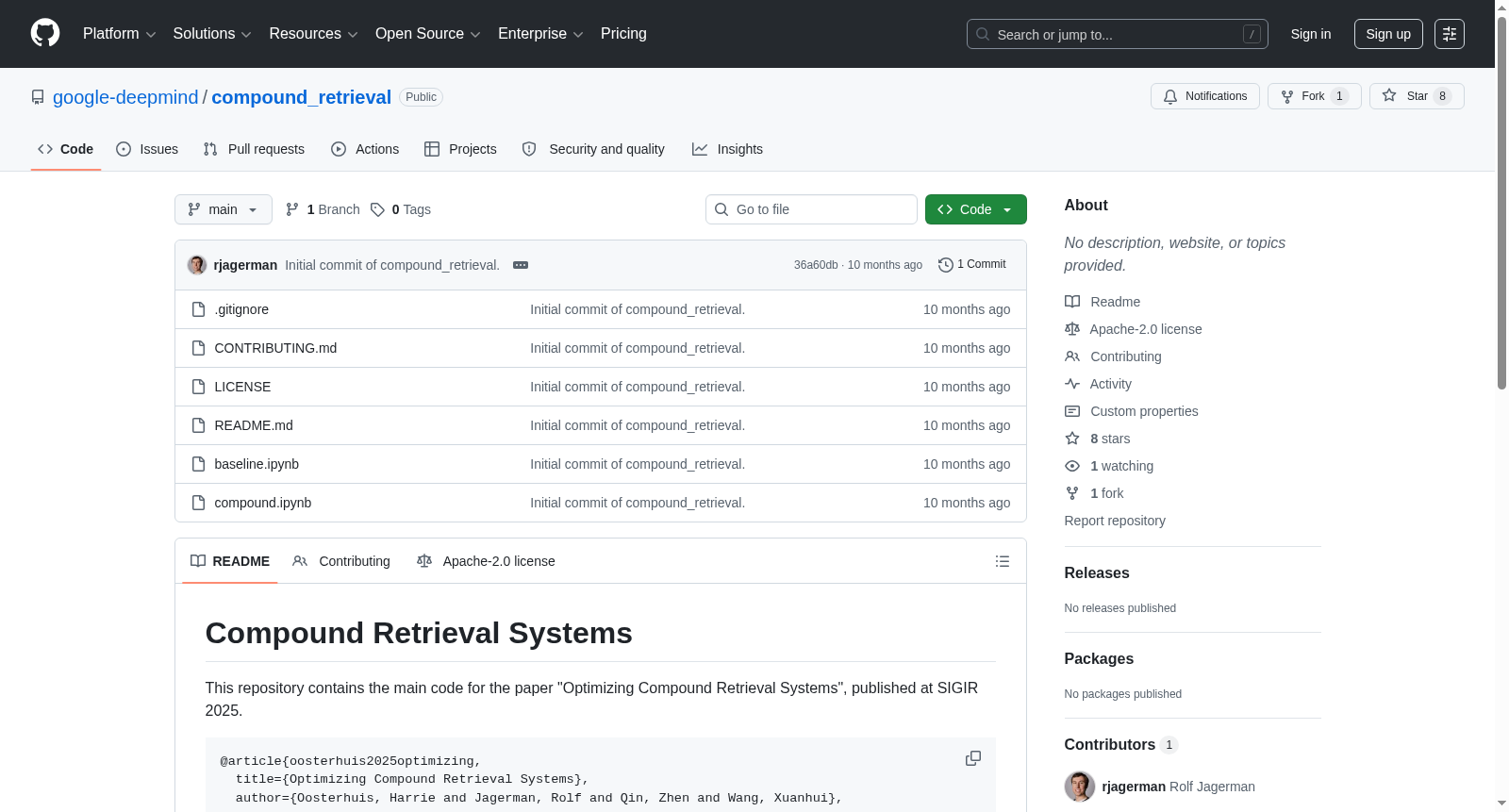Open the Actions tab
This screenshot has height=812, width=1509.
(x=365, y=149)
